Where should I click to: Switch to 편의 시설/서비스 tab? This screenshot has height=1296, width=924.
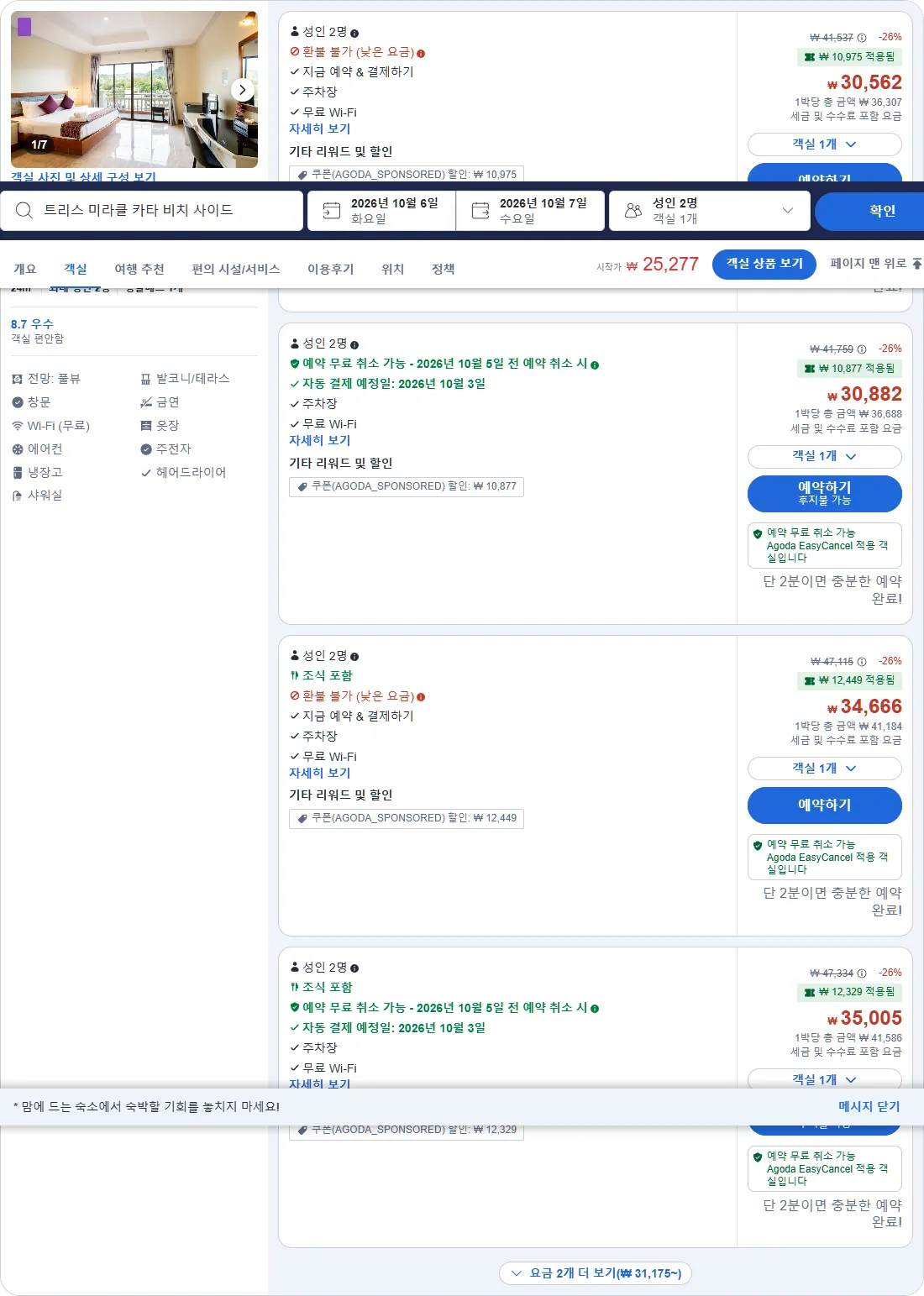[236, 269]
